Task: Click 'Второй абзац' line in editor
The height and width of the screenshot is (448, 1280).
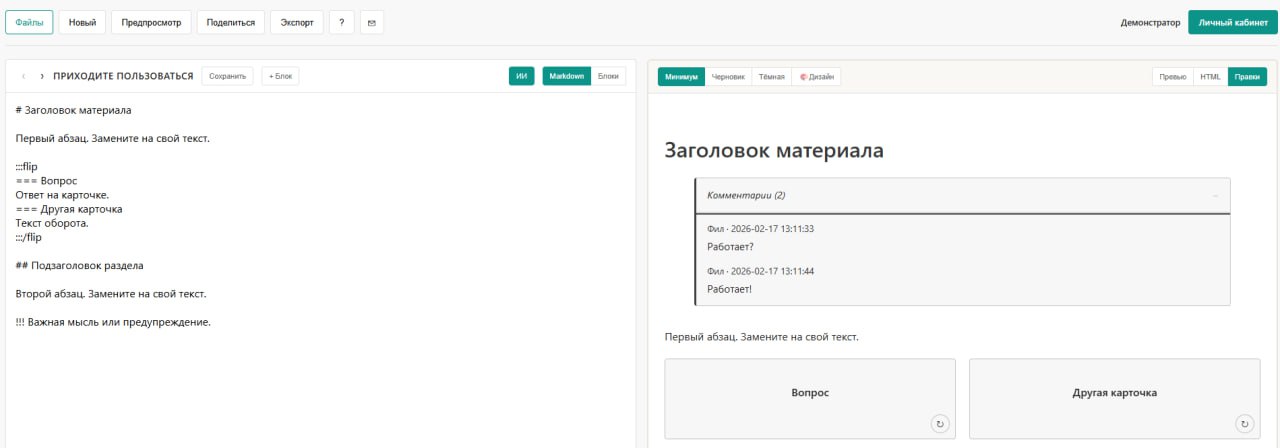Action: tap(111, 294)
